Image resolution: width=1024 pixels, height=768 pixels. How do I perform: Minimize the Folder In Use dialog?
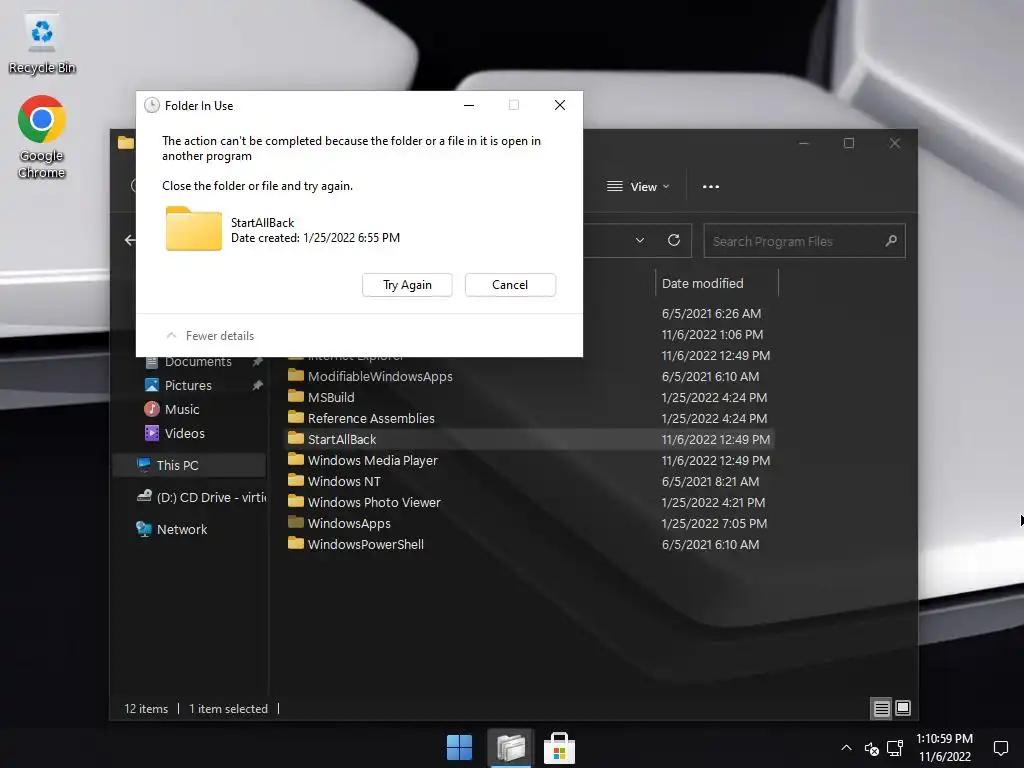[x=469, y=105]
